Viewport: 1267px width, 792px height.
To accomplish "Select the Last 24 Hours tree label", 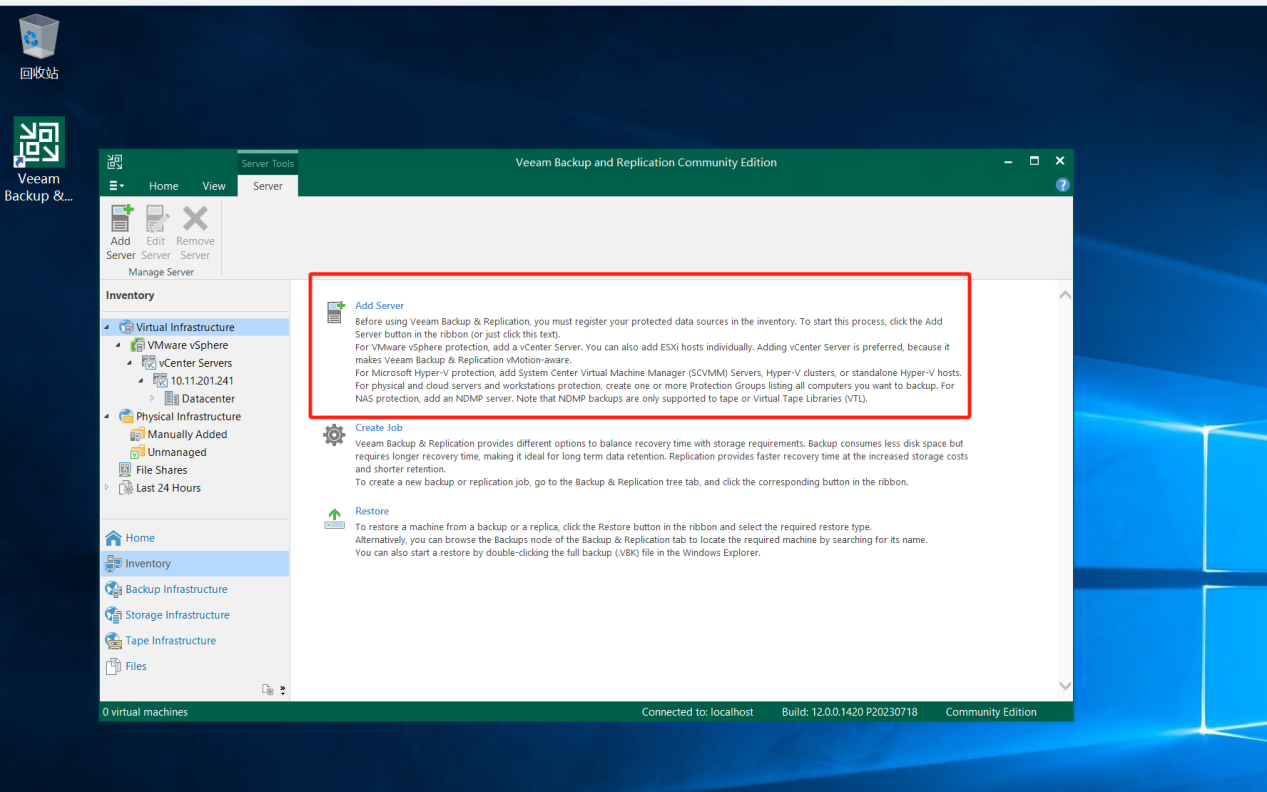I will point(168,488).
